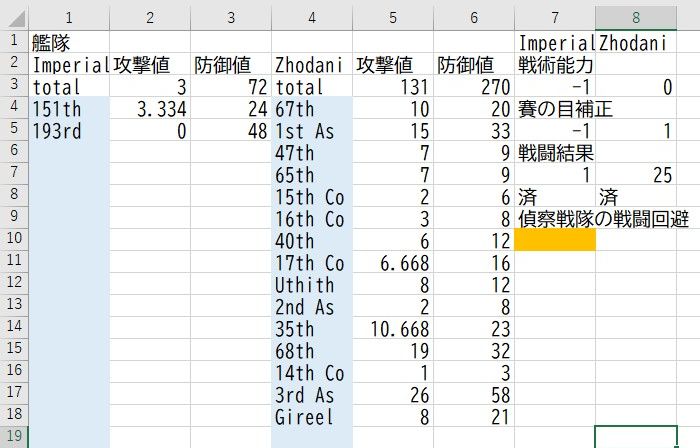The width and height of the screenshot is (700, 448).
Task: Click 1st As defense value 33
Action: [x=474, y=130]
